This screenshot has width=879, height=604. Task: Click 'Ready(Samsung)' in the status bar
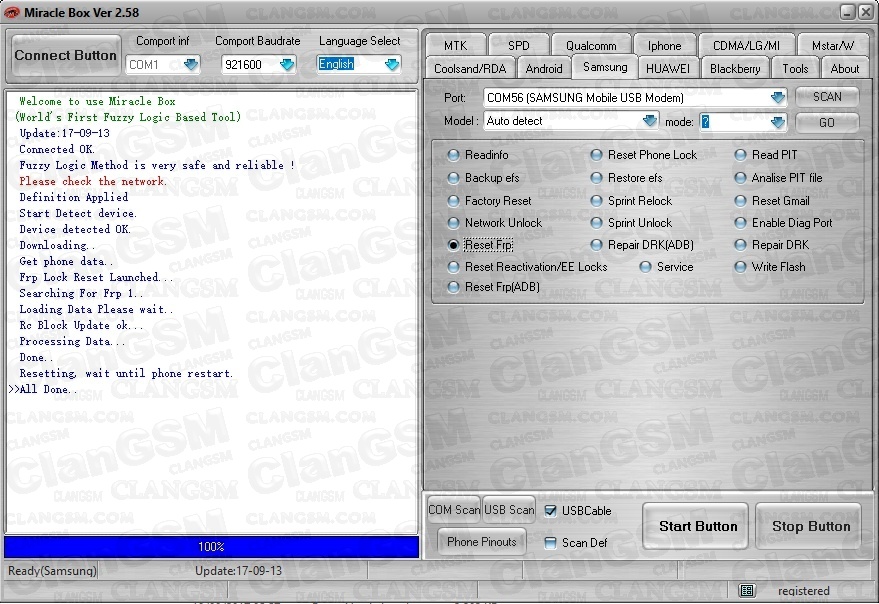[52, 571]
